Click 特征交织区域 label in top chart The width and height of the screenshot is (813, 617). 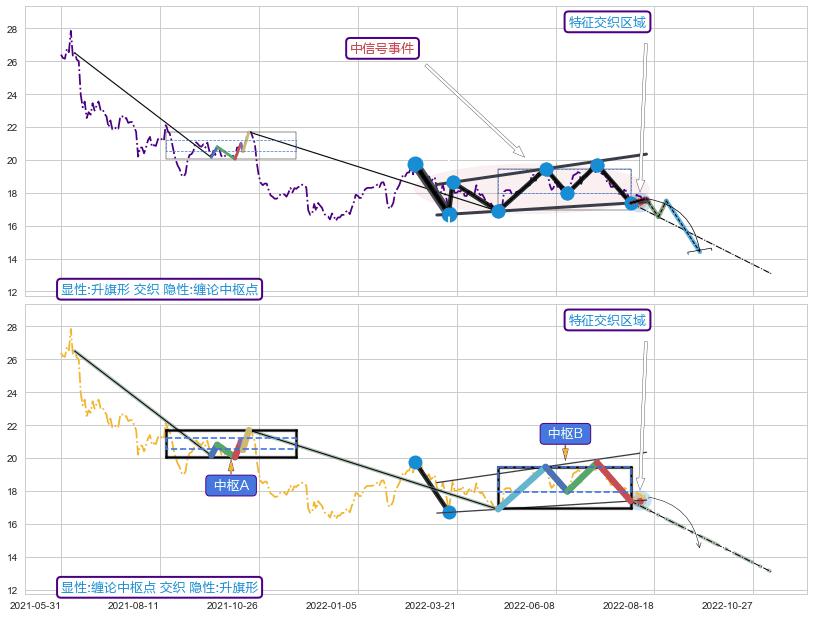(607, 22)
